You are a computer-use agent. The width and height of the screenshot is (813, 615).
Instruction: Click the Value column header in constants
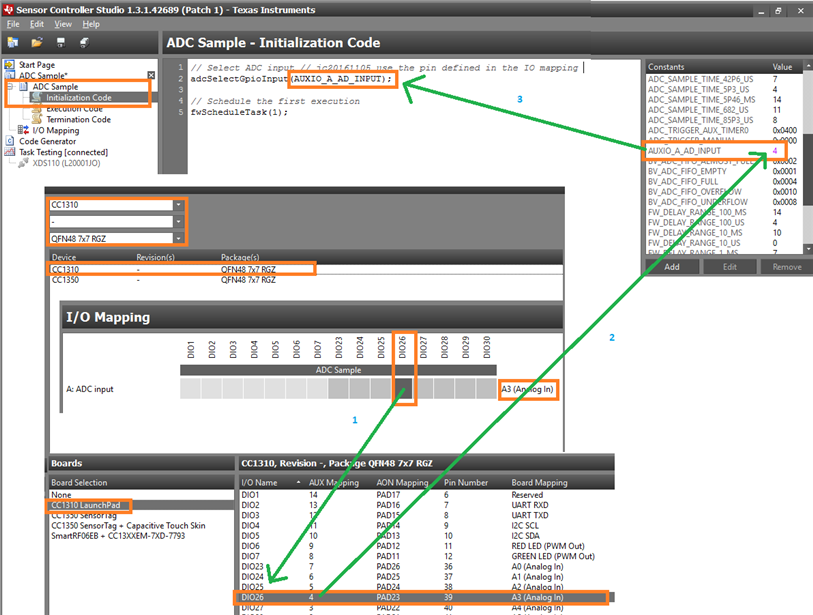[782, 67]
